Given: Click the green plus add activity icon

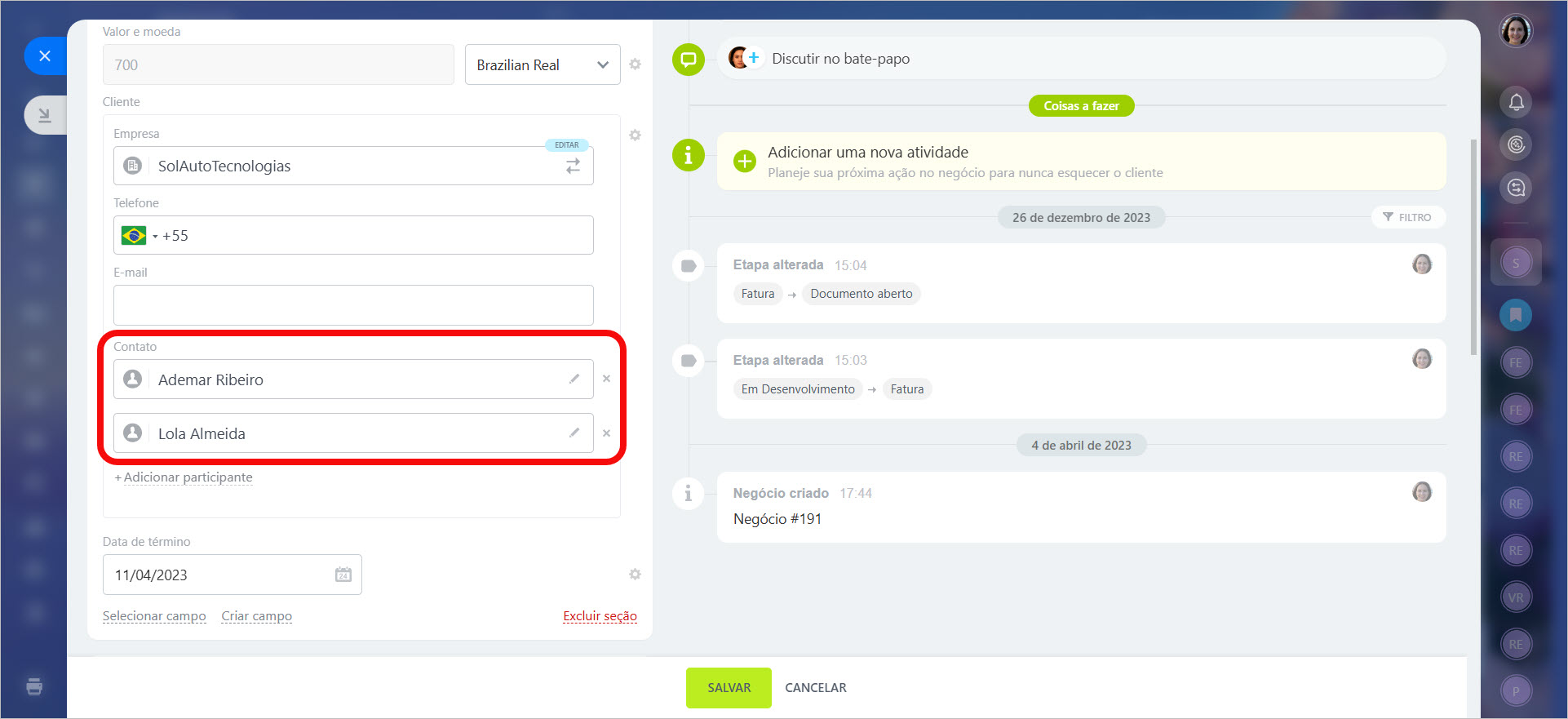Looking at the screenshot, I should 744,161.
